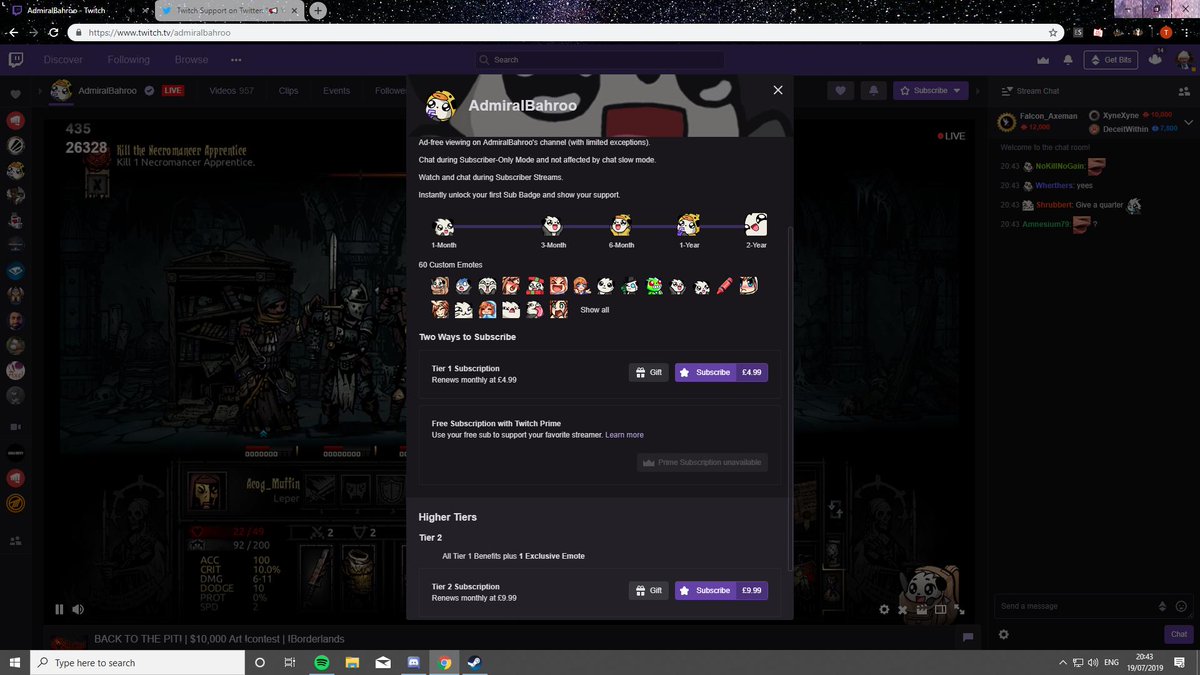Click the Learn more link about Twitch Prime

tap(624, 435)
